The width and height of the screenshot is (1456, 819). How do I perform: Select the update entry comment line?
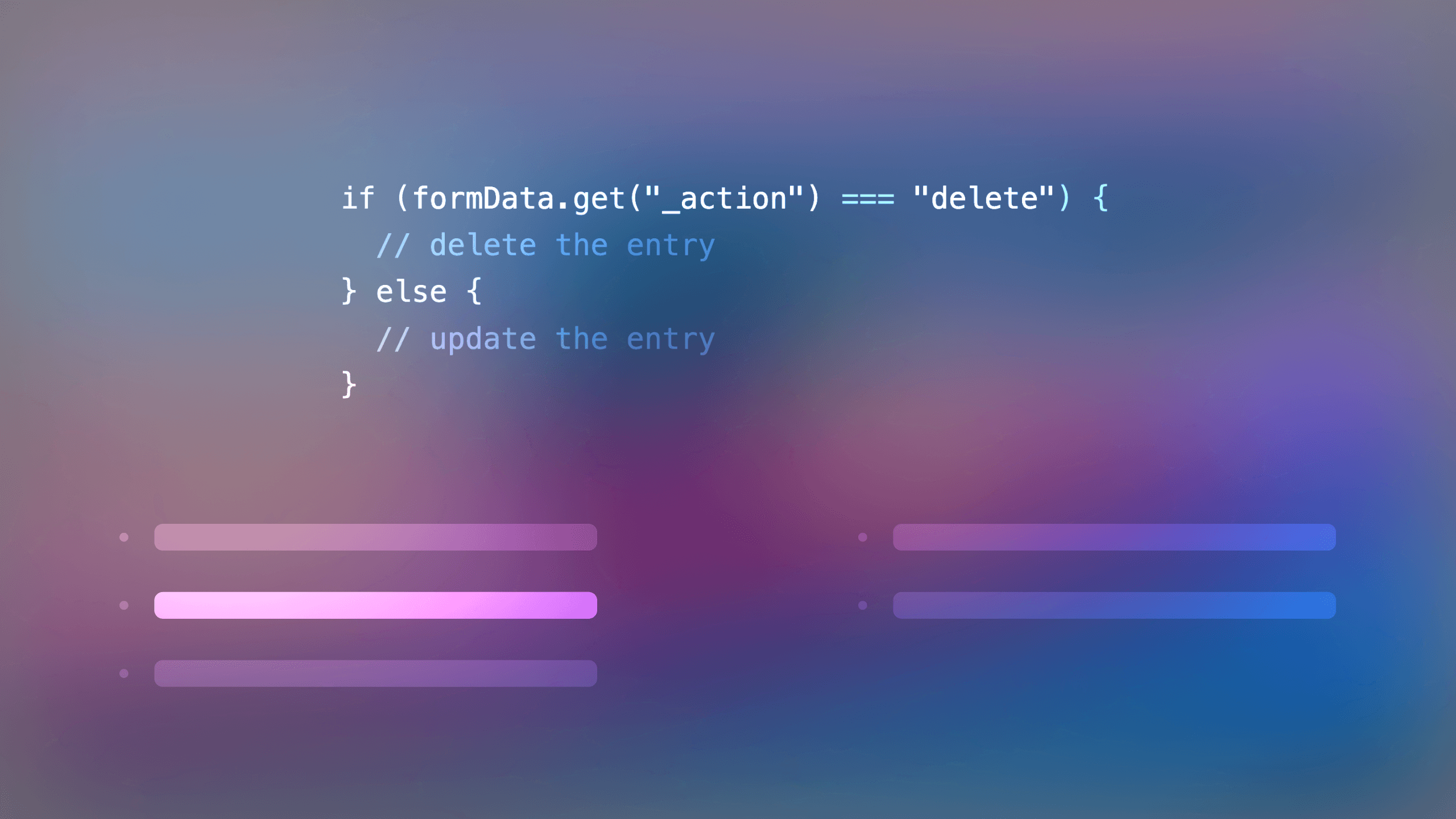(x=544, y=337)
